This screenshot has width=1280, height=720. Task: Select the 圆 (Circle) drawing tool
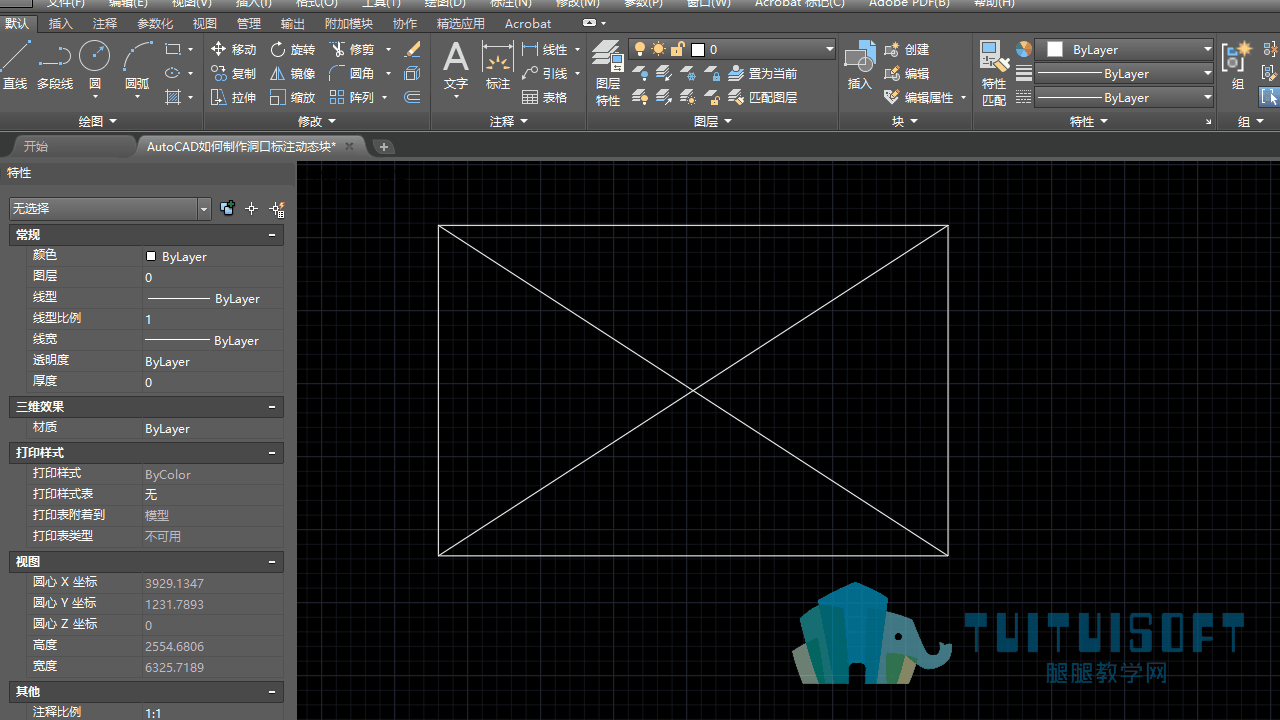[x=95, y=65]
